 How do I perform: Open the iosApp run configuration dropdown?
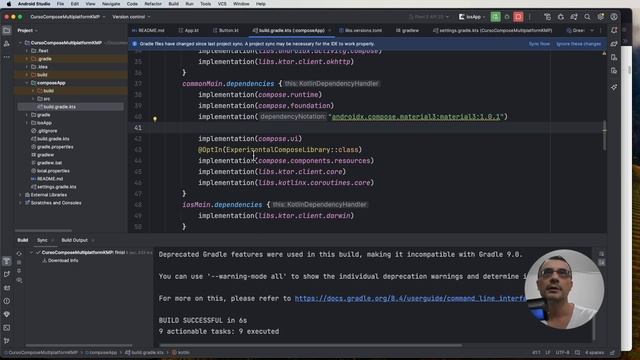pos(472,17)
